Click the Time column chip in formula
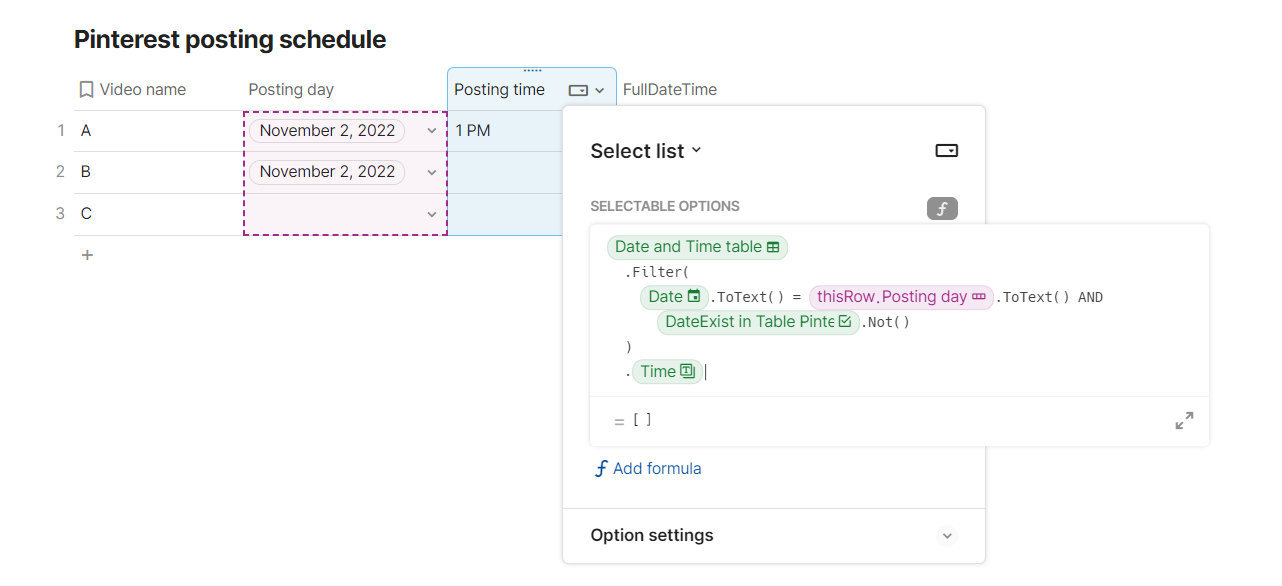 coord(667,372)
